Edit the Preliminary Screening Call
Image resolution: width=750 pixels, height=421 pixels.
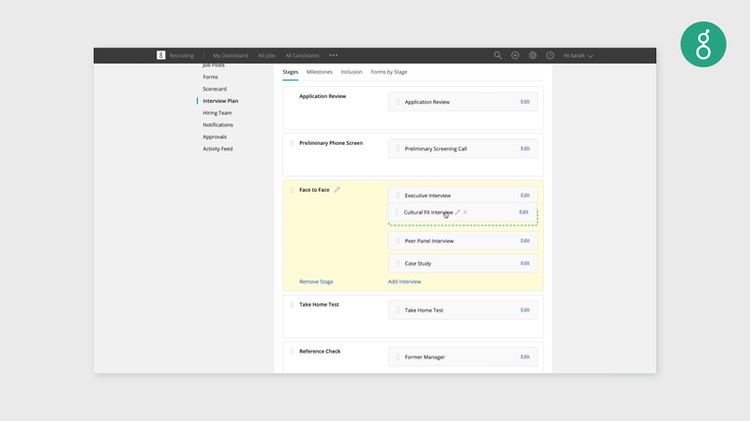coord(525,149)
